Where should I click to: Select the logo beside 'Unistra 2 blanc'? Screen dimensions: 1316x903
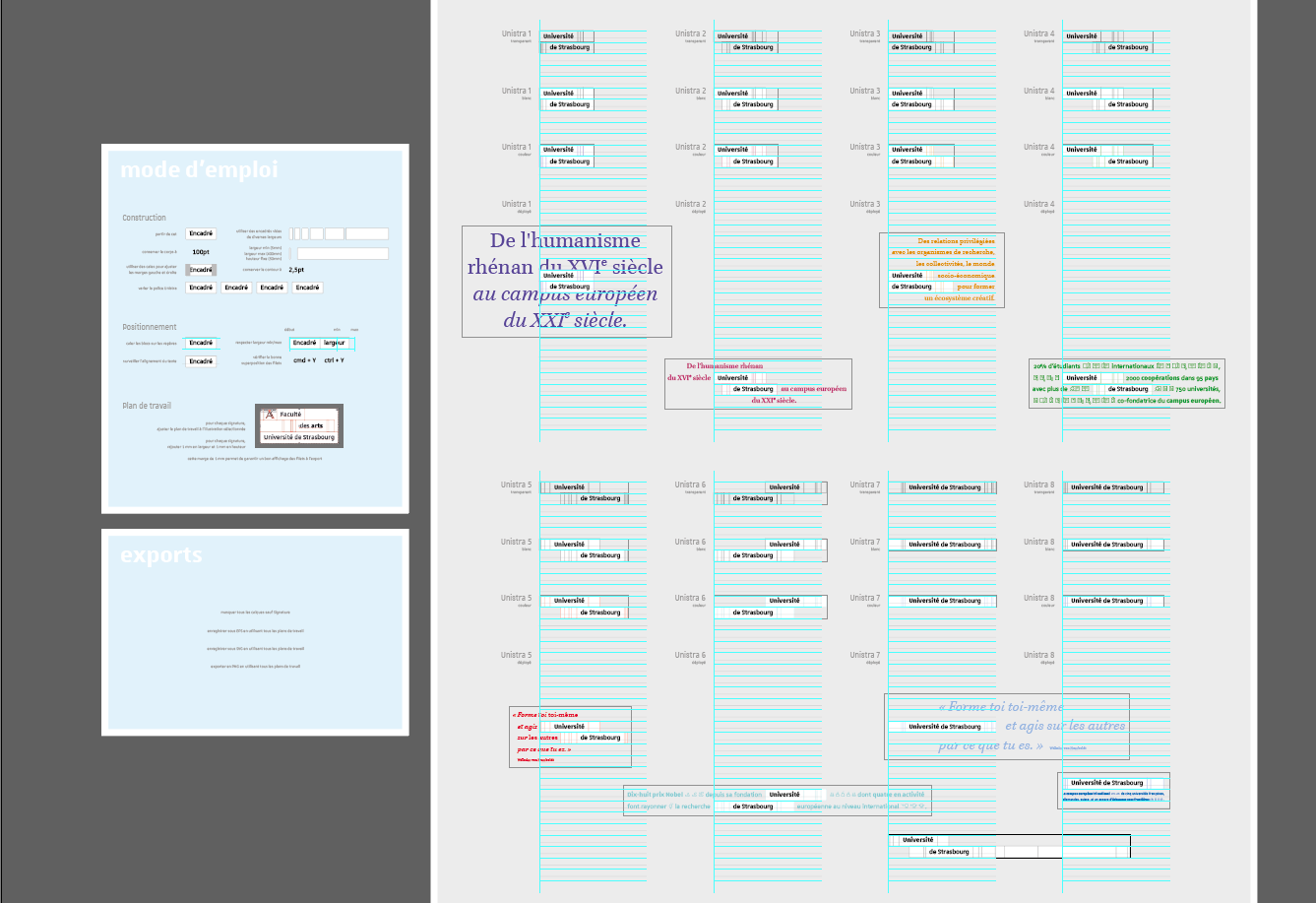[746, 98]
